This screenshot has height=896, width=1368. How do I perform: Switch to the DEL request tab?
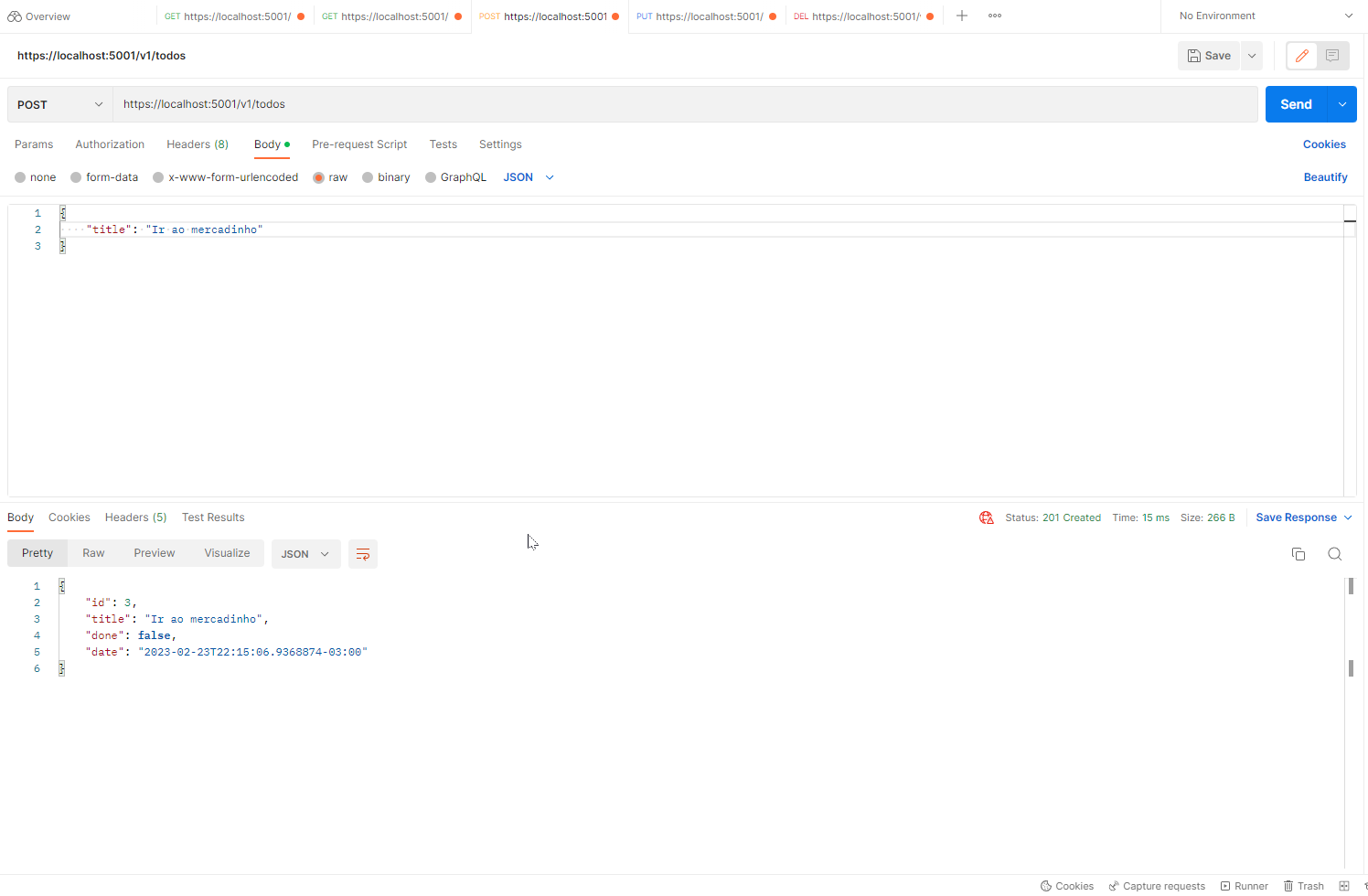863,16
